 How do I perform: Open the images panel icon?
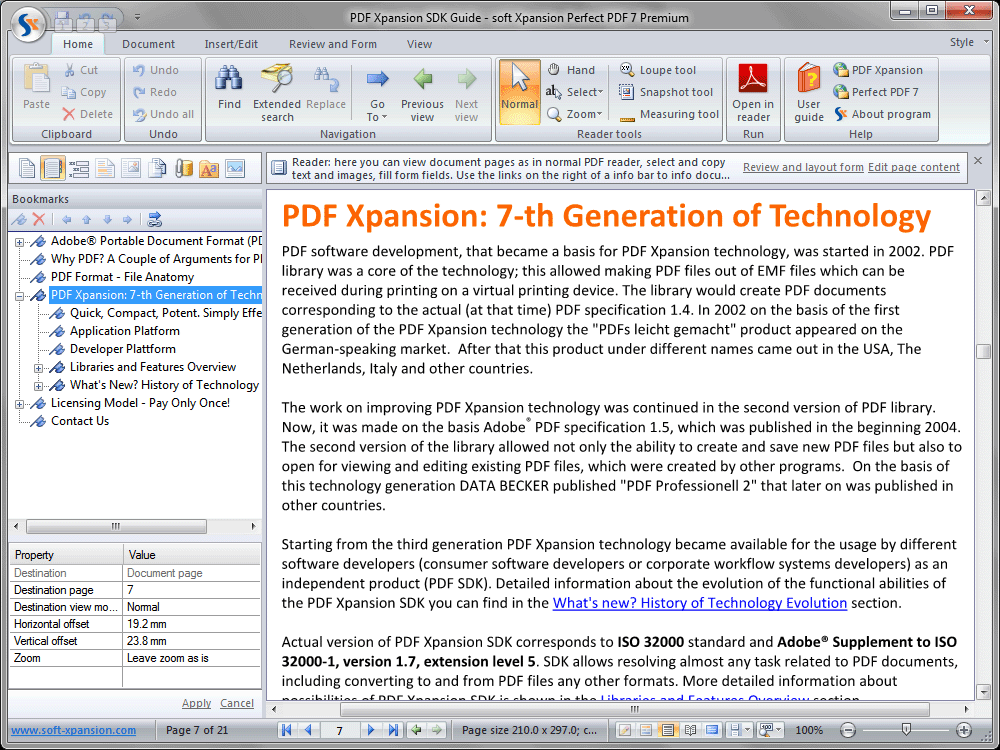(x=235, y=168)
